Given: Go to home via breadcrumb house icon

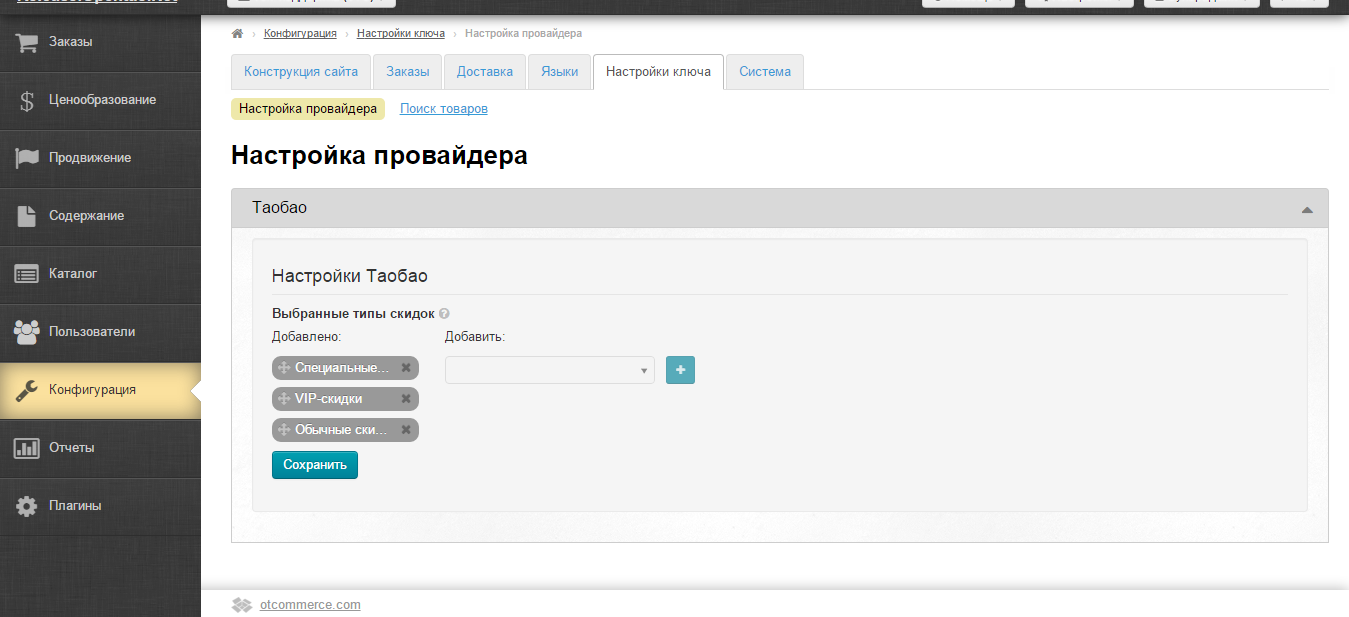Looking at the screenshot, I should point(237,34).
